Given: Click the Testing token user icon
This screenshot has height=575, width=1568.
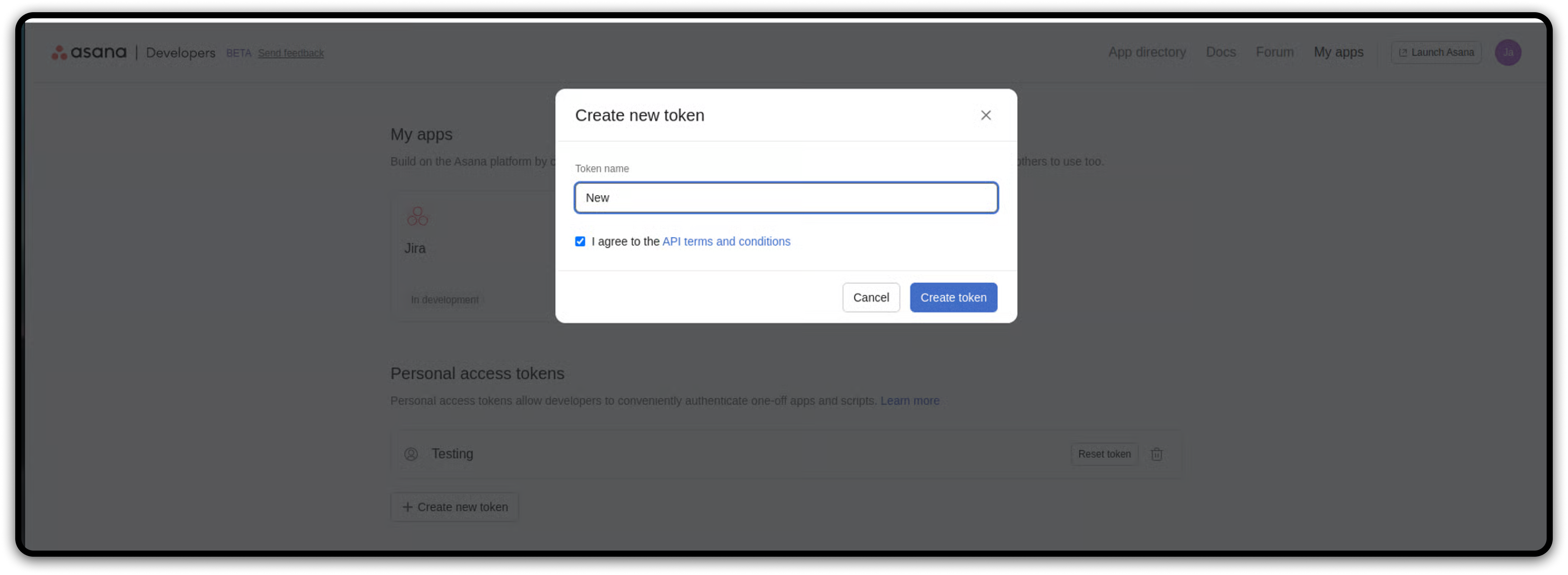Looking at the screenshot, I should tap(411, 454).
